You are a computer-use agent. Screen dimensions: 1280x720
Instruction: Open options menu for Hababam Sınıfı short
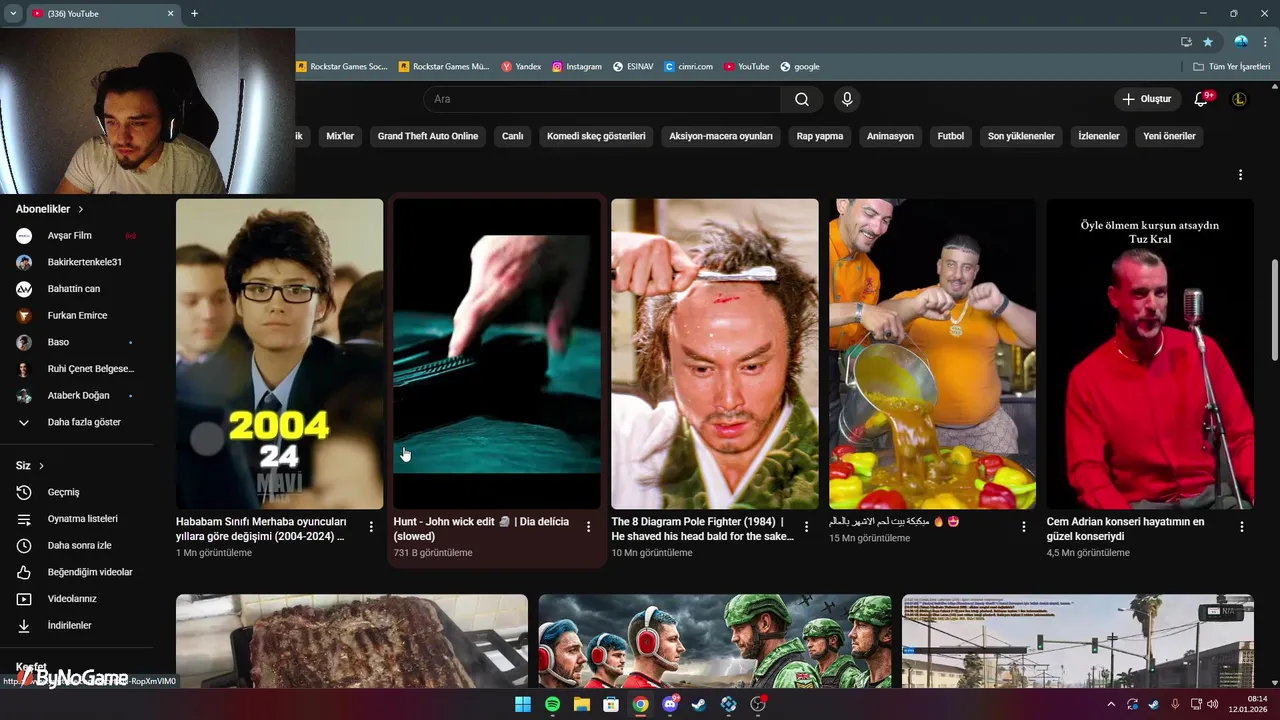pyautogui.click(x=371, y=527)
